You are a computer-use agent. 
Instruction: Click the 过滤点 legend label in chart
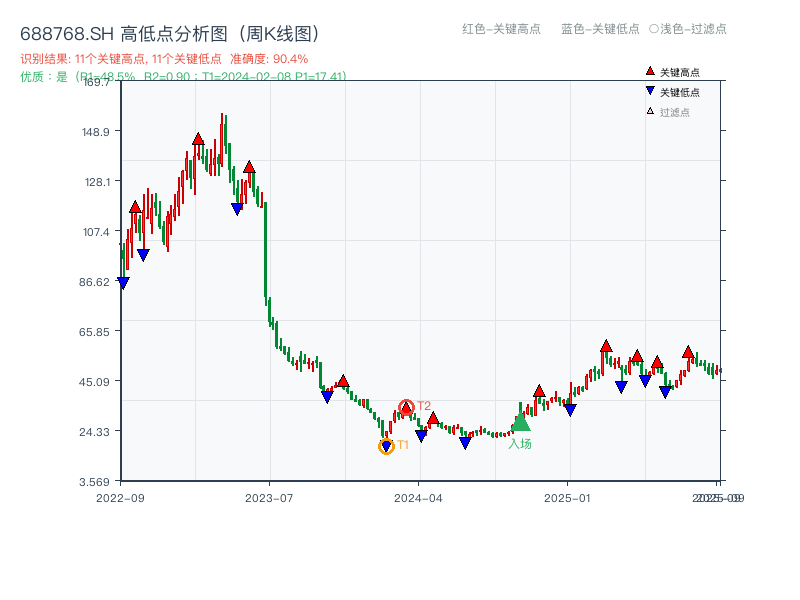pyautogui.click(x=674, y=112)
